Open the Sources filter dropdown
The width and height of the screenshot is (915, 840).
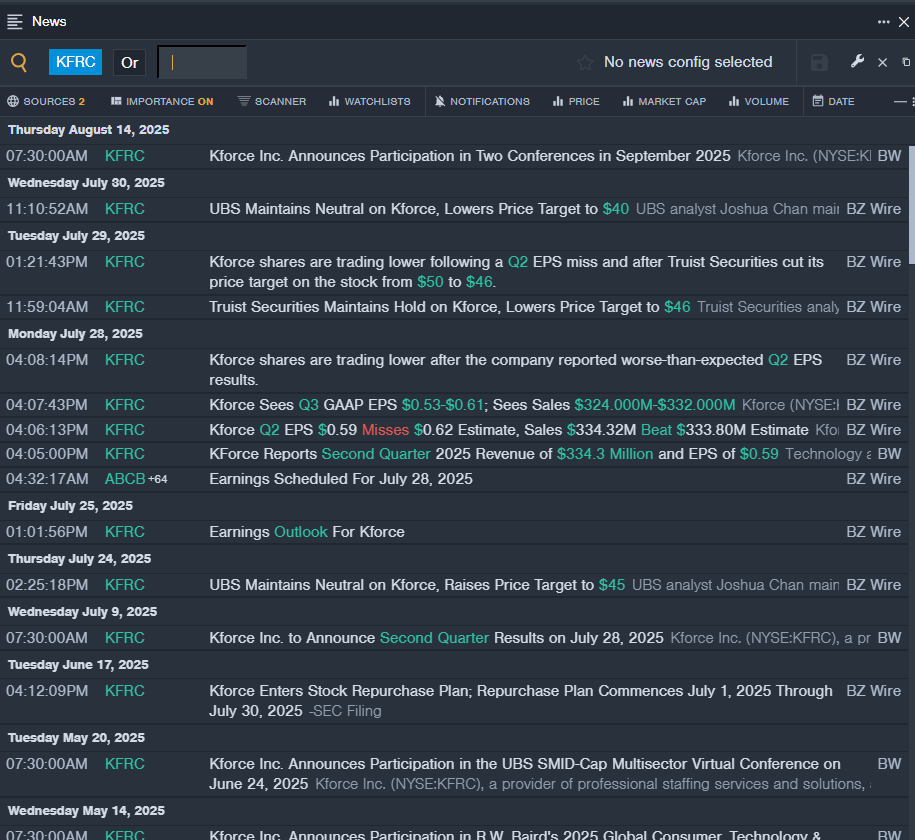pyautogui.click(x=46, y=101)
